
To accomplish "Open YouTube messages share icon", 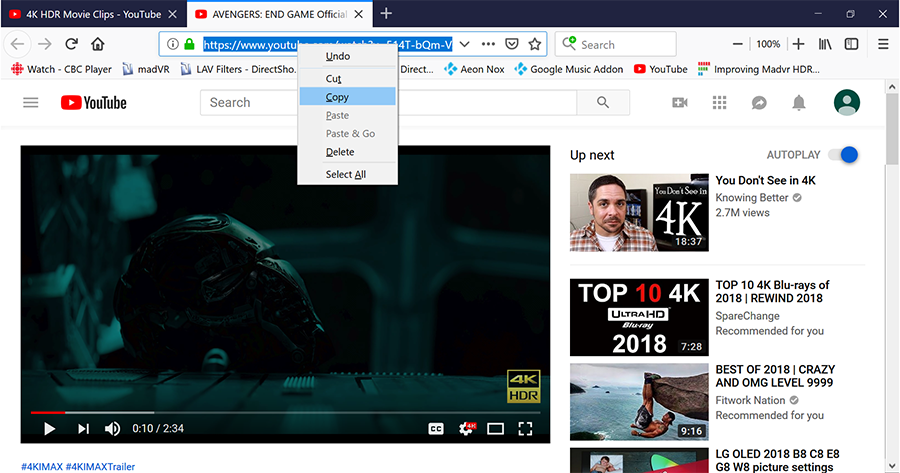I will [759, 103].
